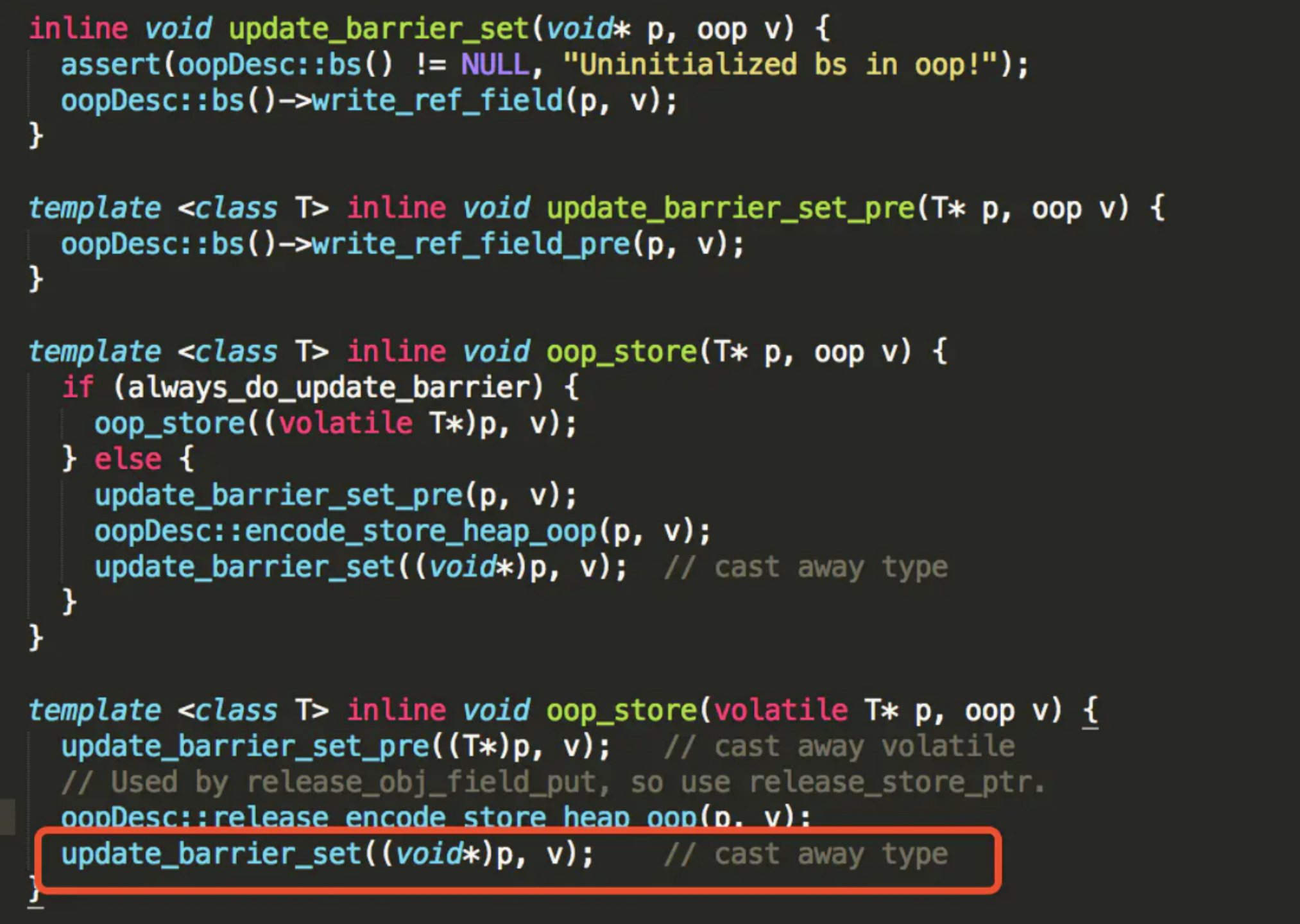Click the underlined opening brace of the last function
The width and height of the screenshot is (1300, 924).
coord(1090,710)
